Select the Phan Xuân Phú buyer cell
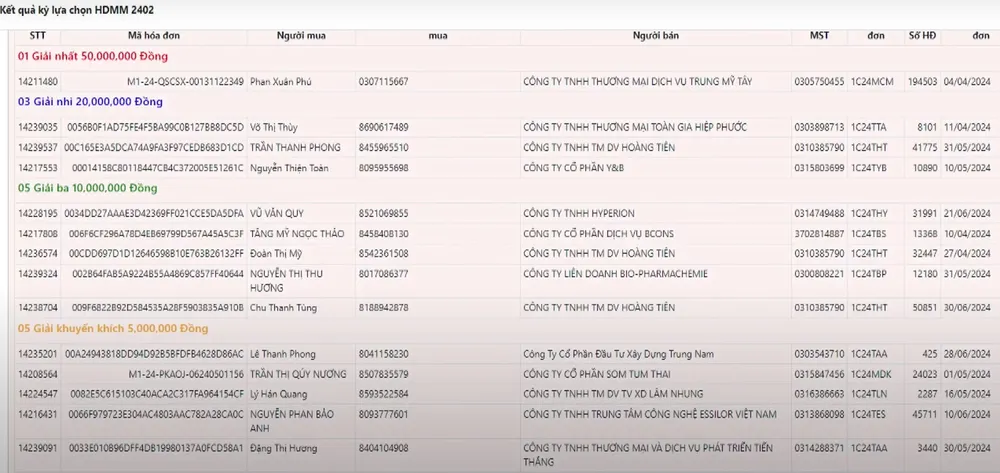The width and height of the screenshot is (1000, 473). coord(281,81)
